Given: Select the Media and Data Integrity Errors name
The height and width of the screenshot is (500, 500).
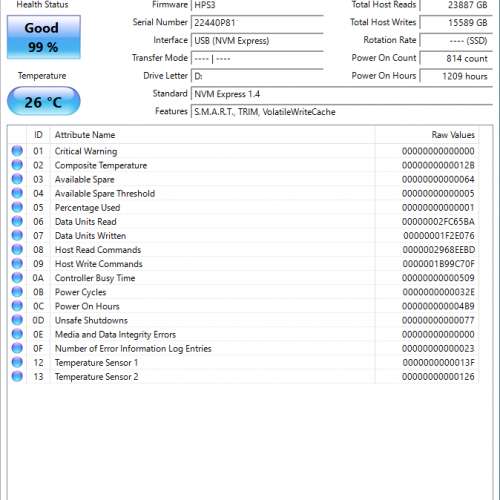Looking at the screenshot, I should click(115, 335).
